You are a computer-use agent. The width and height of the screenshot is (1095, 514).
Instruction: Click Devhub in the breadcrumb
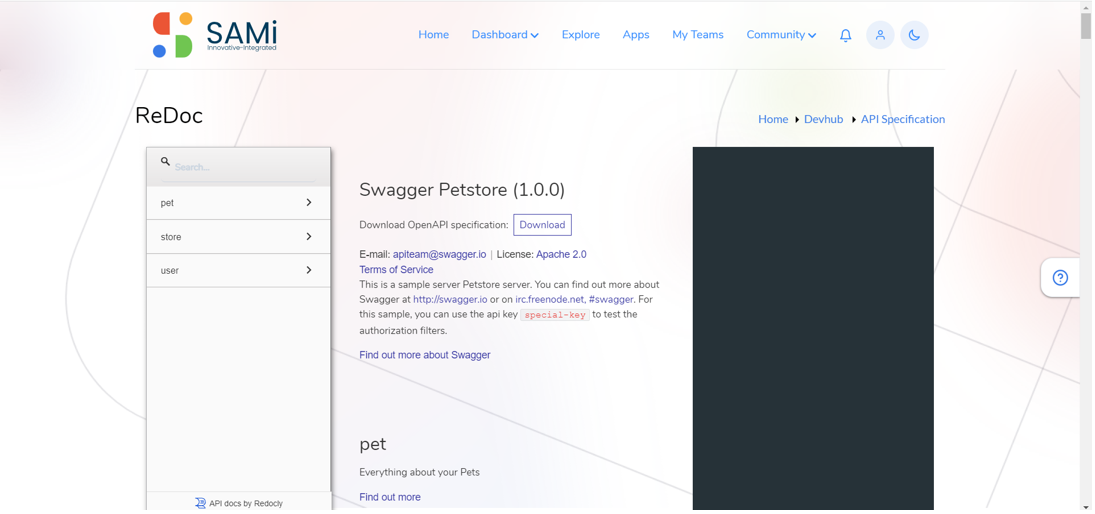point(823,119)
